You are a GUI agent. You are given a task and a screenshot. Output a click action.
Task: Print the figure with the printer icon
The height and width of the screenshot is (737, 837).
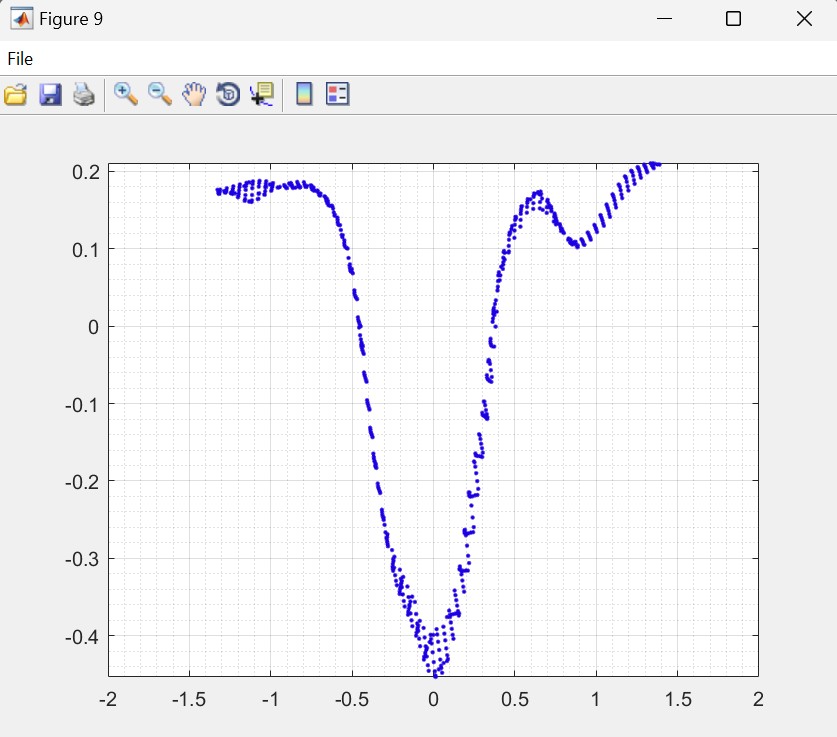pyautogui.click(x=84, y=95)
